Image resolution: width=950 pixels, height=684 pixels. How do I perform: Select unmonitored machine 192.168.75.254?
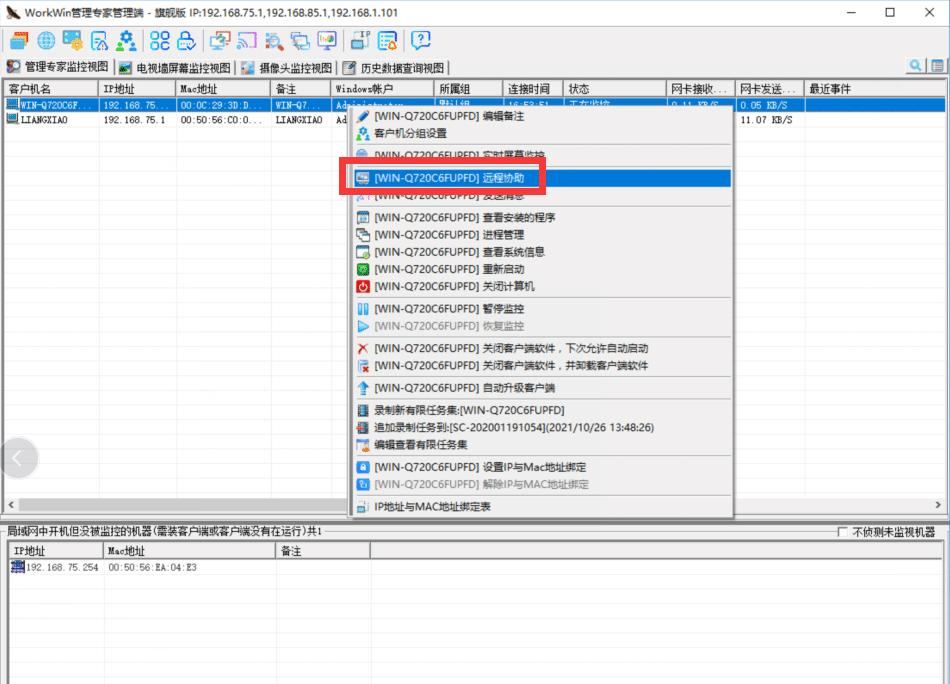click(x=62, y=568)
